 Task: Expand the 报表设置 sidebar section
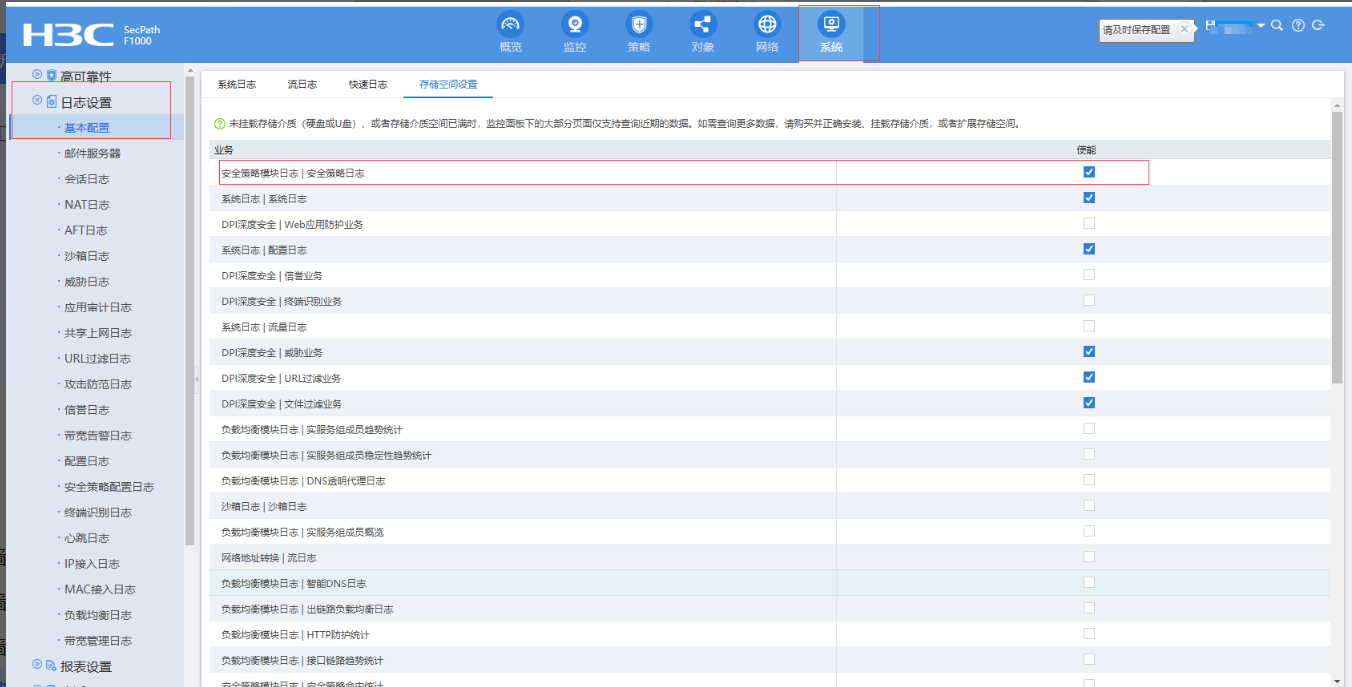(x=37, y=665)
